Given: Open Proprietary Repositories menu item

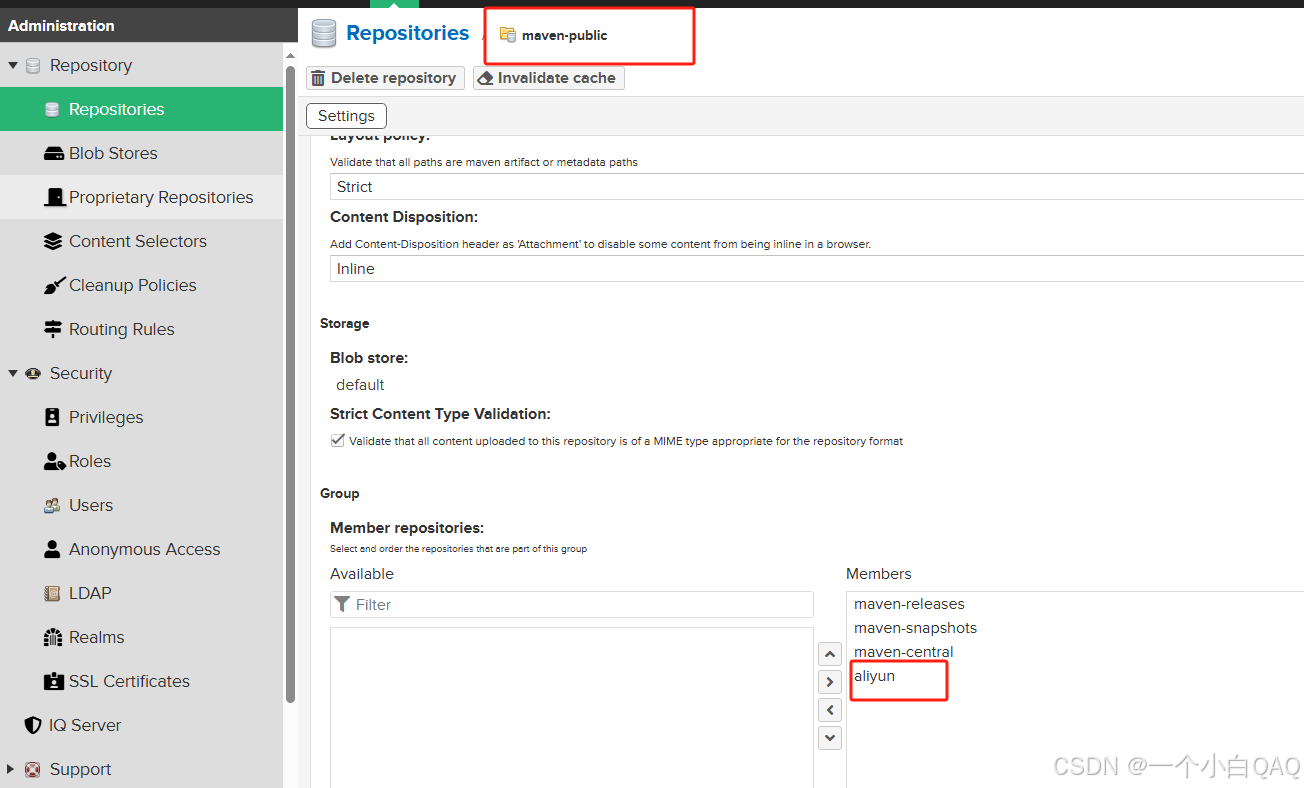Looking at the screenshot, I should pyautogui.click(x=142, y=197).
